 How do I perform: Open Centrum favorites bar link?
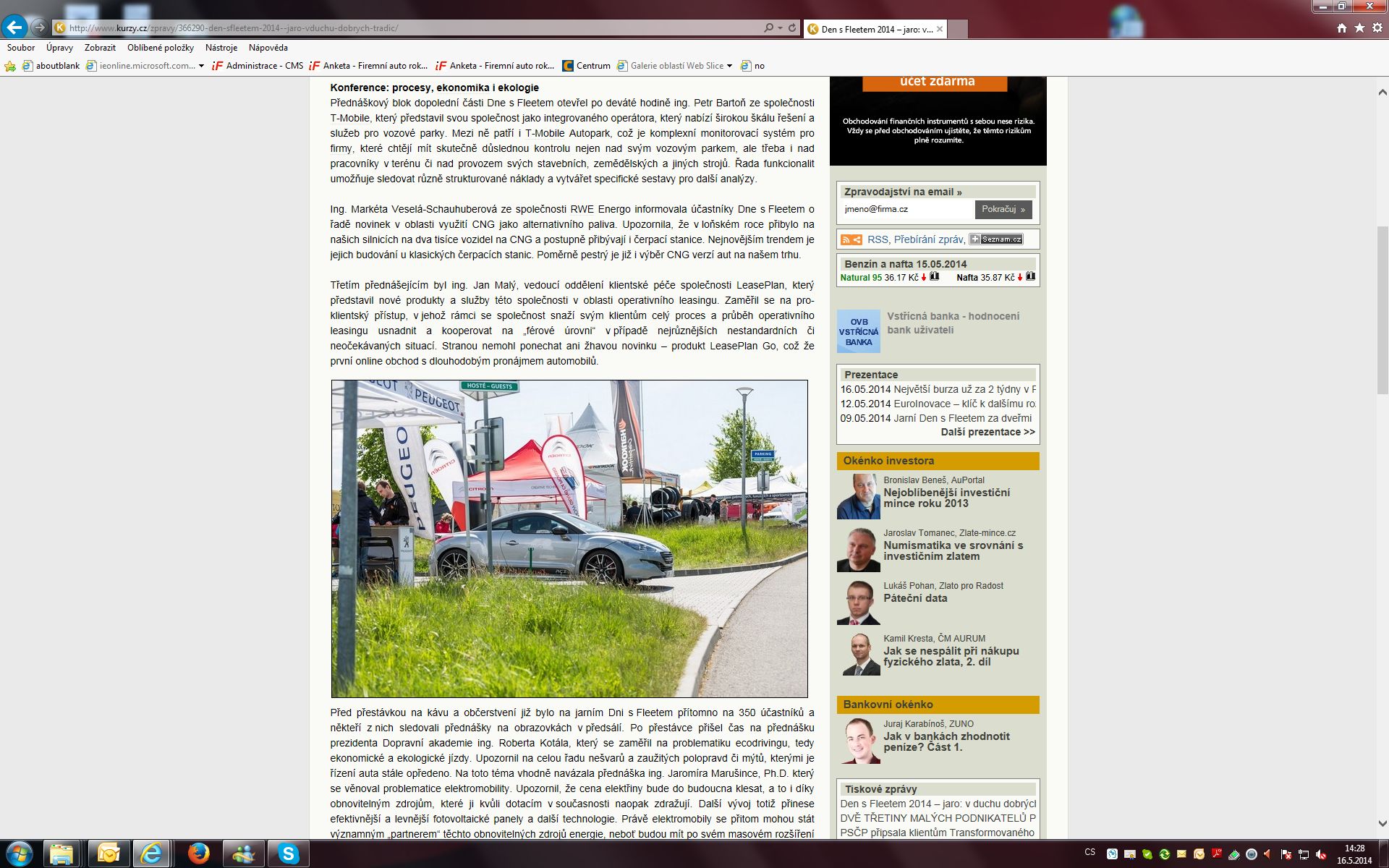[587, 66]
